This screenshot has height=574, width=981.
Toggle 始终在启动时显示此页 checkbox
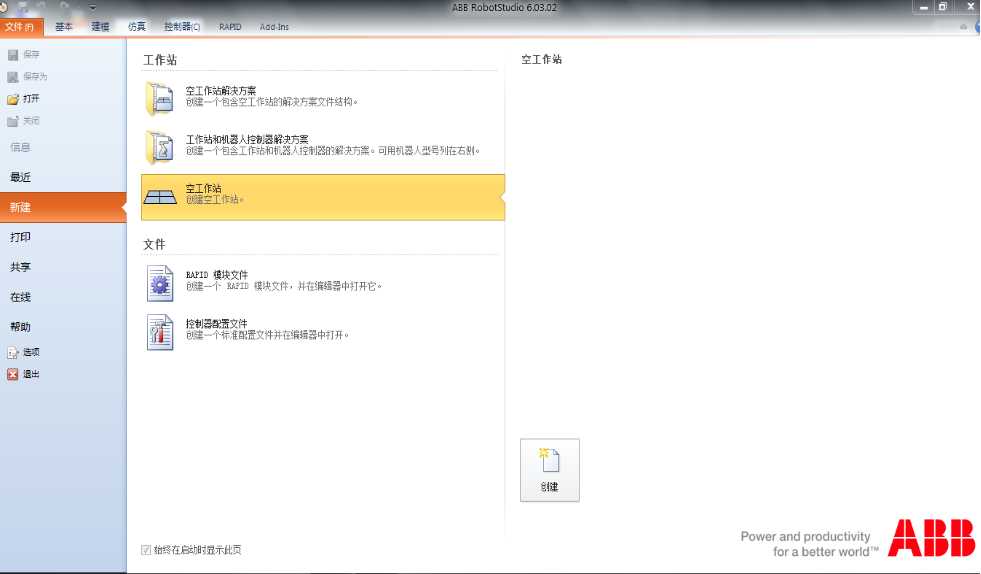(147, 550)
